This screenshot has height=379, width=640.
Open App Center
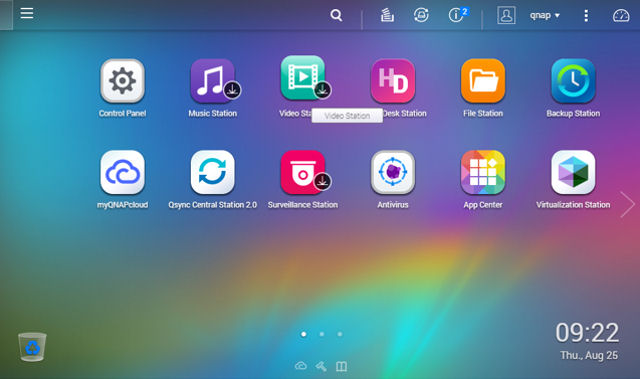tap(483, 172)
